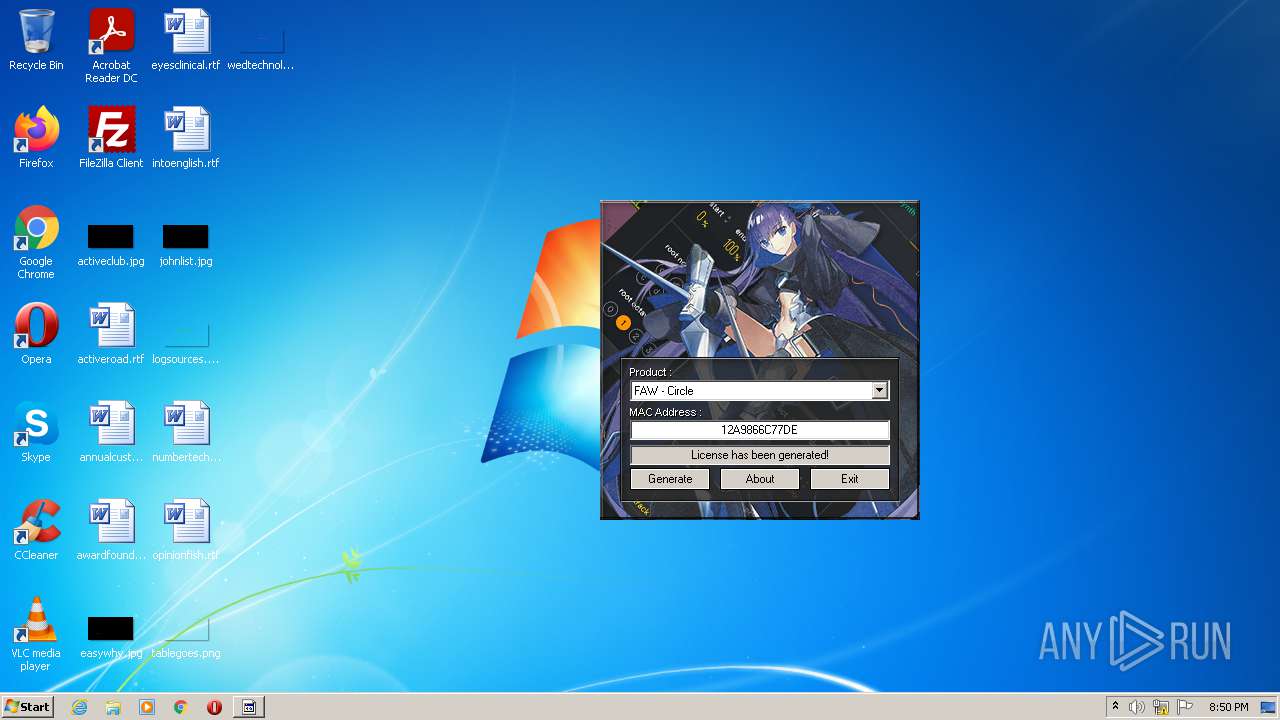
Task: Open Chrome from the taskbar
Action: pos(181,707)
